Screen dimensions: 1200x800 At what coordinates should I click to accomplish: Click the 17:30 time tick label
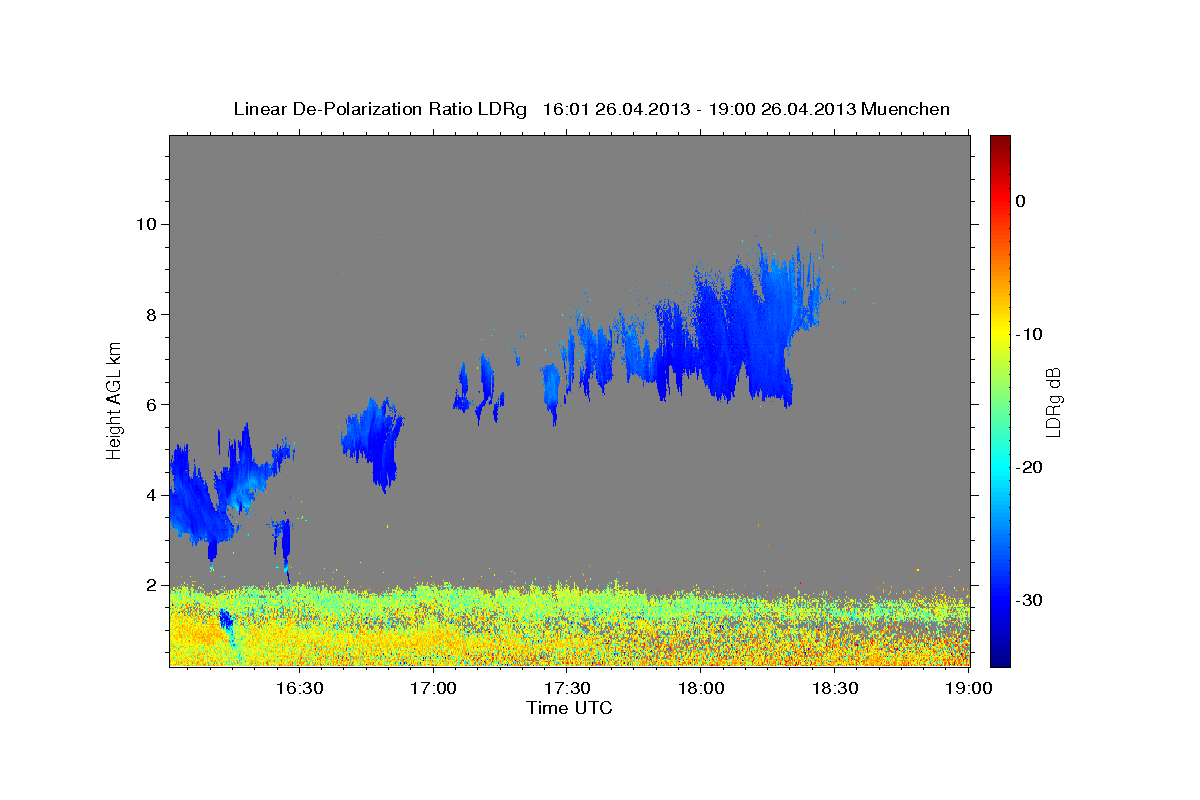tap(566, 689)
